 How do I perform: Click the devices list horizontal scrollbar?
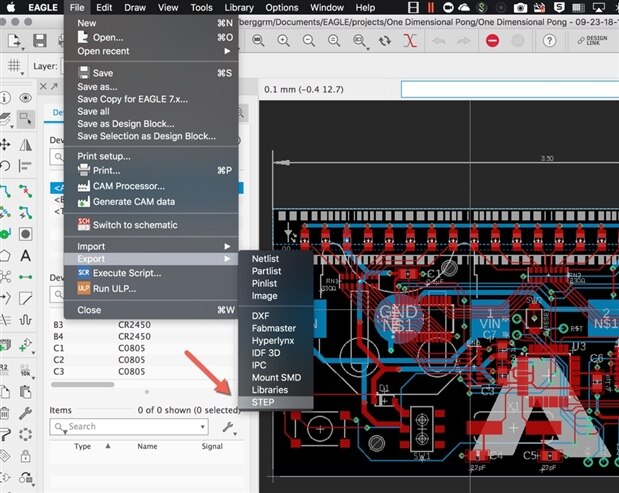tap(83, 384)
